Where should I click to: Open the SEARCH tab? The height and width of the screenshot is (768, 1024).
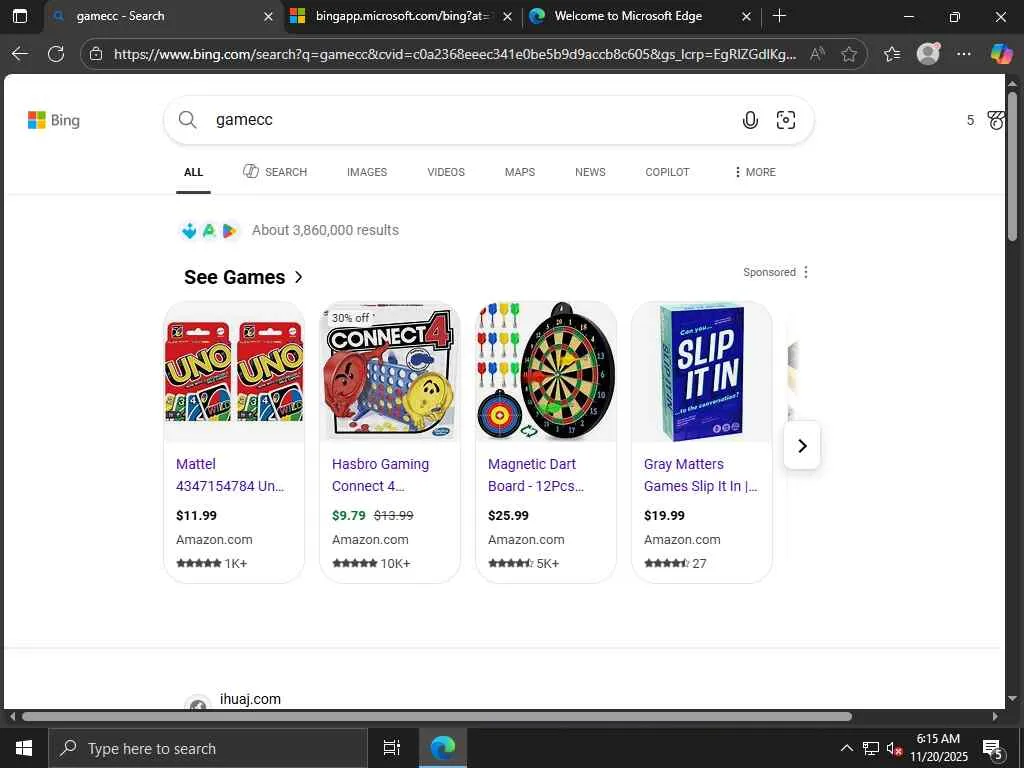click(x=275, y=172)
